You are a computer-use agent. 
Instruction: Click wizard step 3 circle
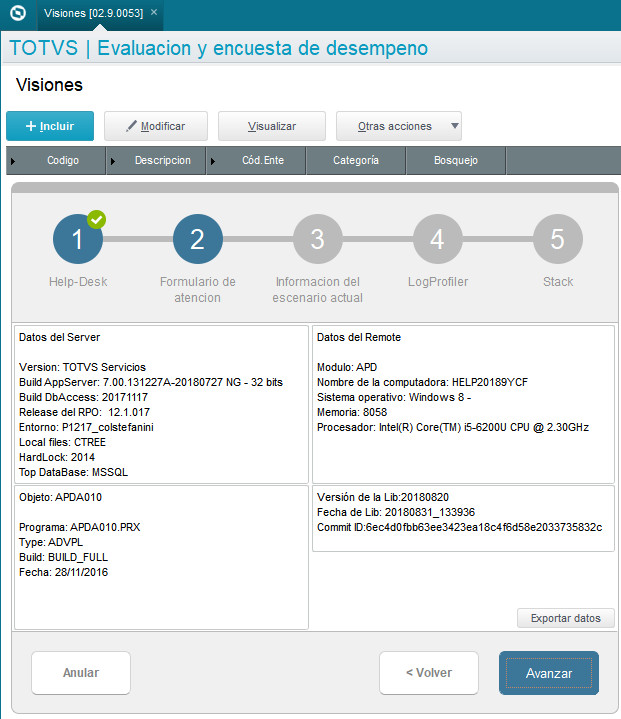pyautogui.click(x=318, y=239)
